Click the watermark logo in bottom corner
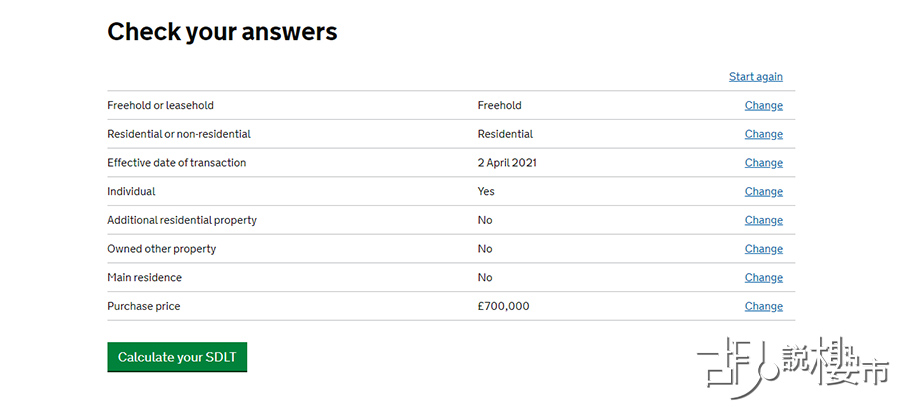The height and width of the screenshot is (411, 900). point(793,368)
